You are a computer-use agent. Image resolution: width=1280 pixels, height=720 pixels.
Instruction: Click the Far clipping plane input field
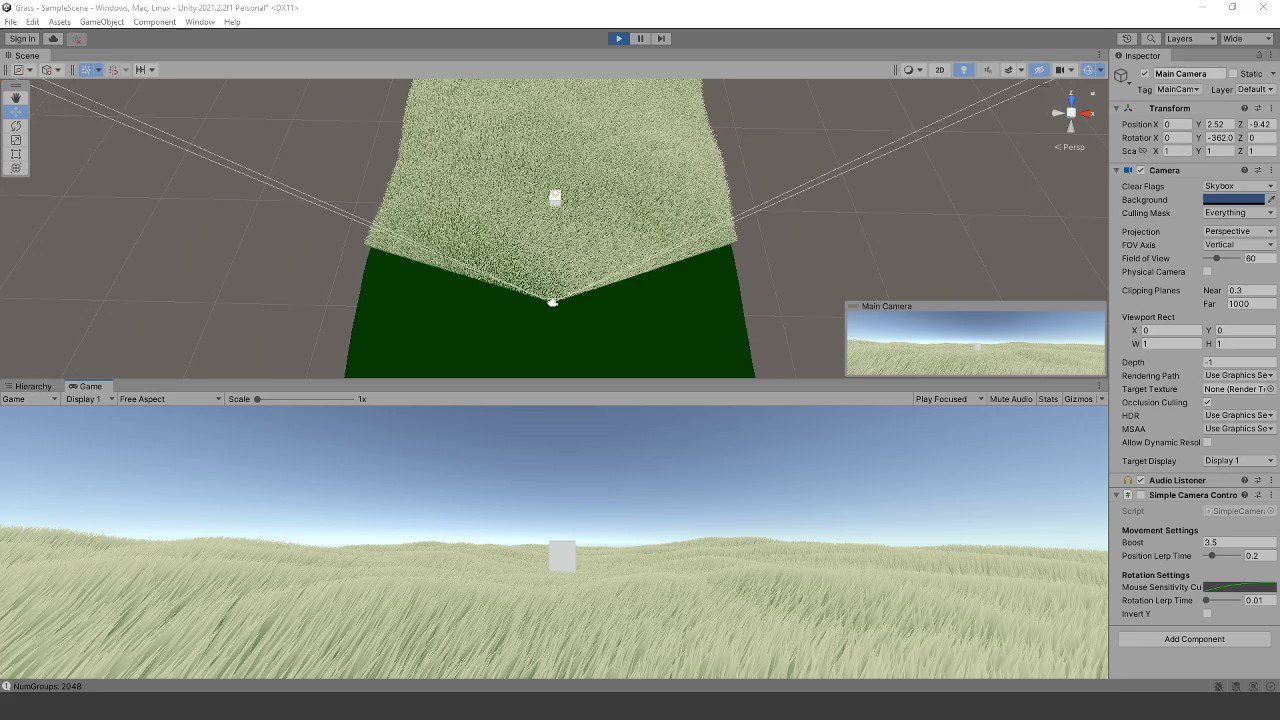[1250, 303]
